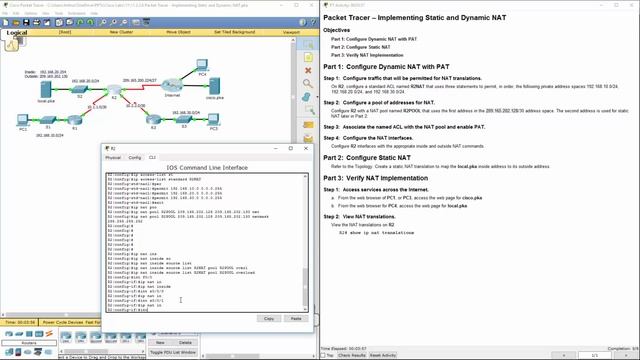Open the Edit menu

[x=16, y=13]
